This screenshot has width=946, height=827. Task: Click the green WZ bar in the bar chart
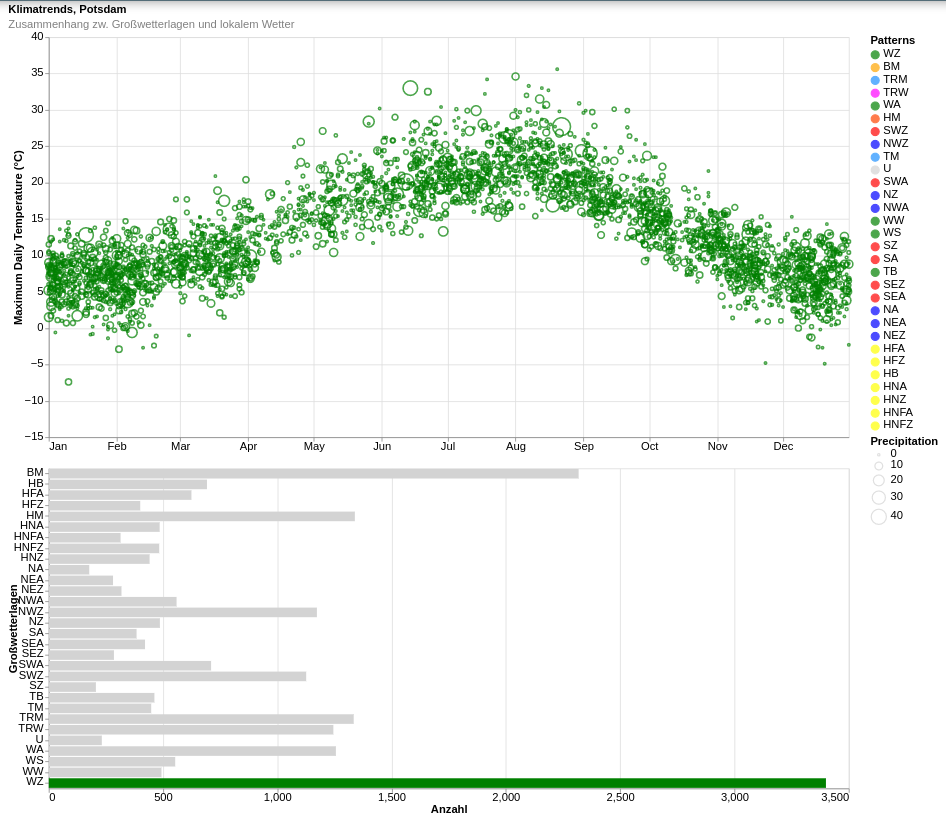(x=437, y=783)
